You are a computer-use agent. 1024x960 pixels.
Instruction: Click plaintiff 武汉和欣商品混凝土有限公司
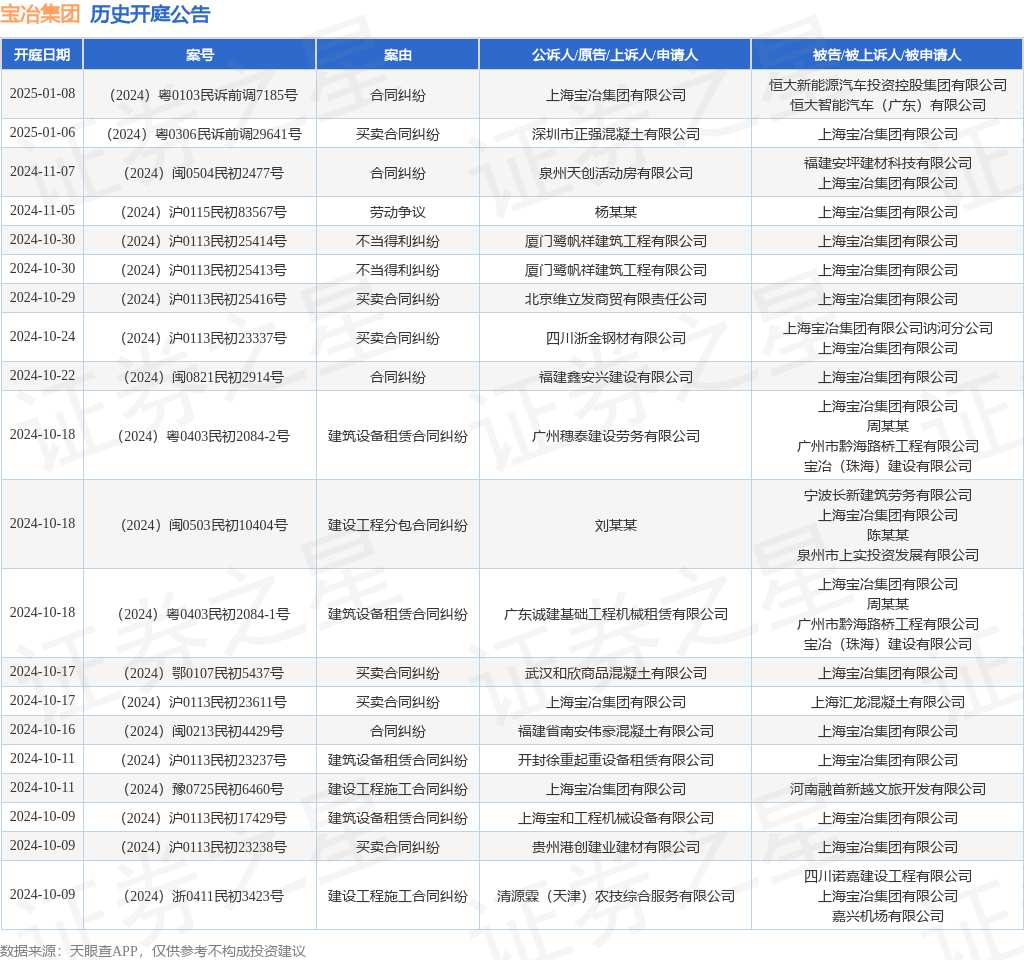tap(615, 673)
